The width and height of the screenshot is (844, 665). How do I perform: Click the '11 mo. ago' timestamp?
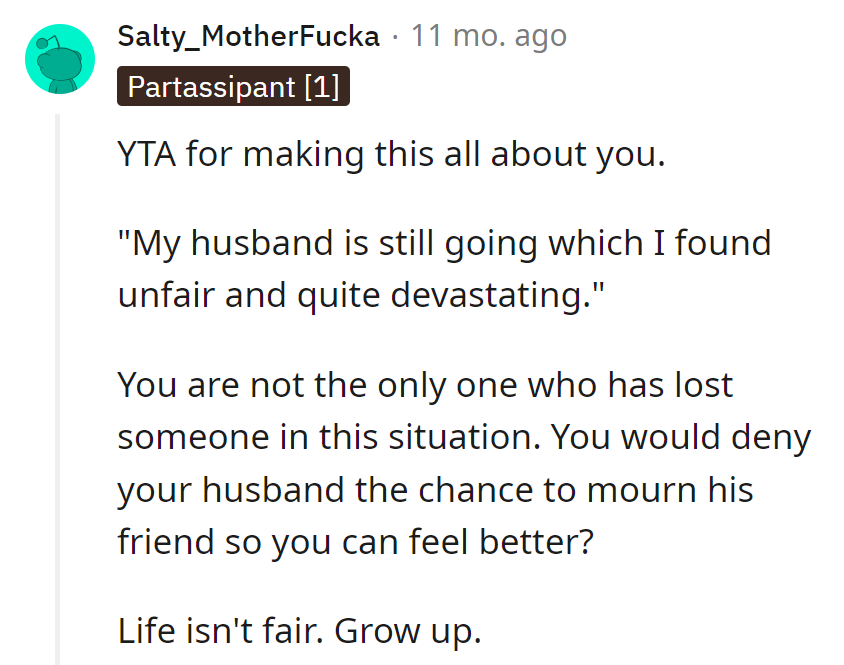[489, 37]
